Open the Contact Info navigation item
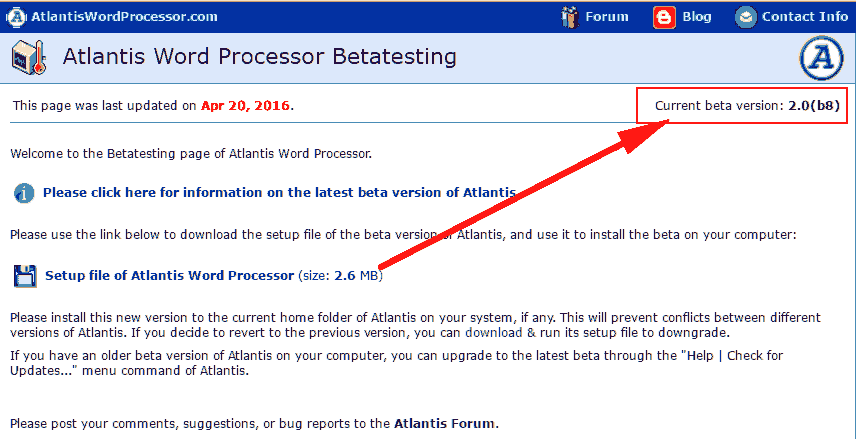 pyautogui.click(x=804, y=16)
